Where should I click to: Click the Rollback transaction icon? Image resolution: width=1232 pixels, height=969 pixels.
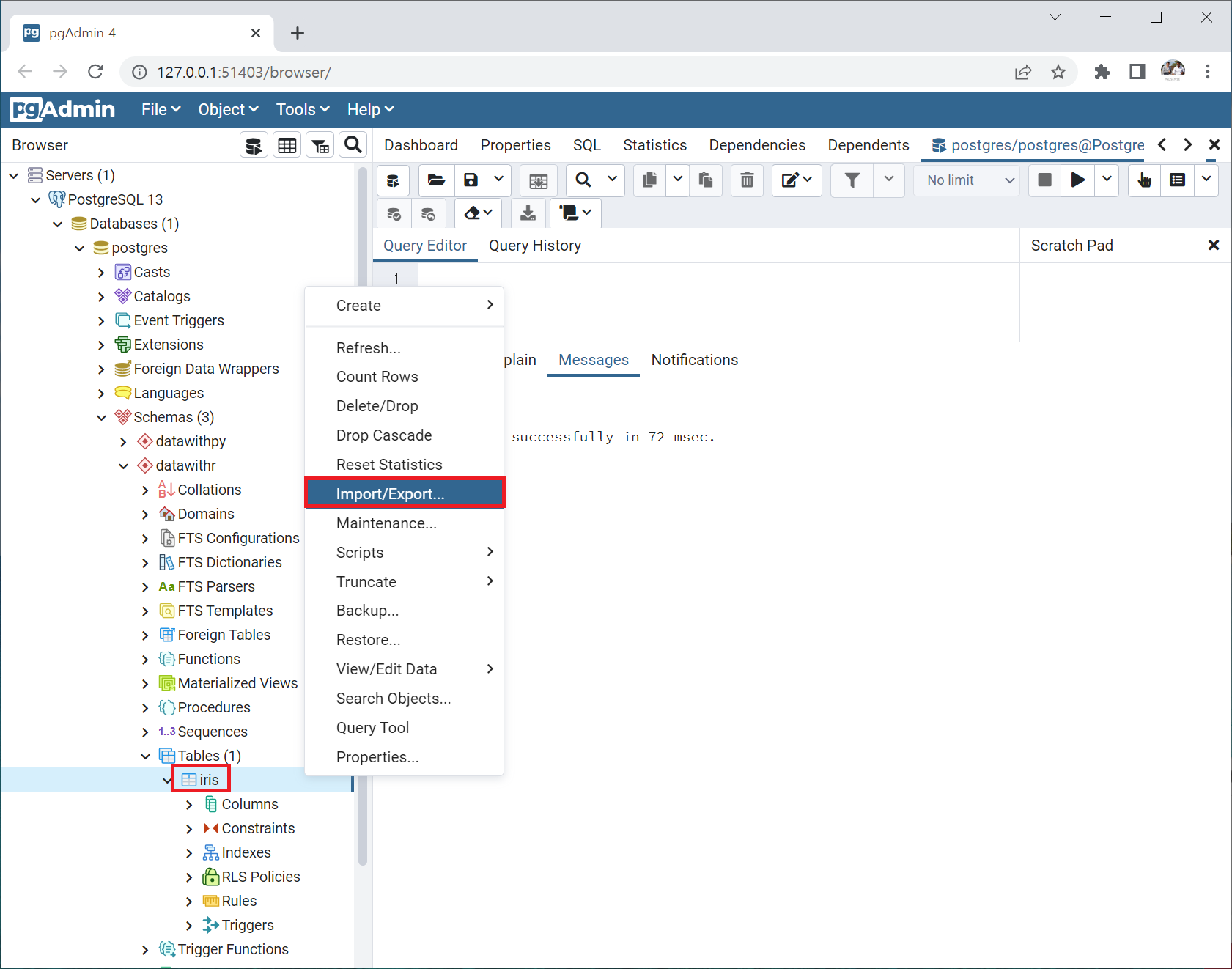point(428,213)
